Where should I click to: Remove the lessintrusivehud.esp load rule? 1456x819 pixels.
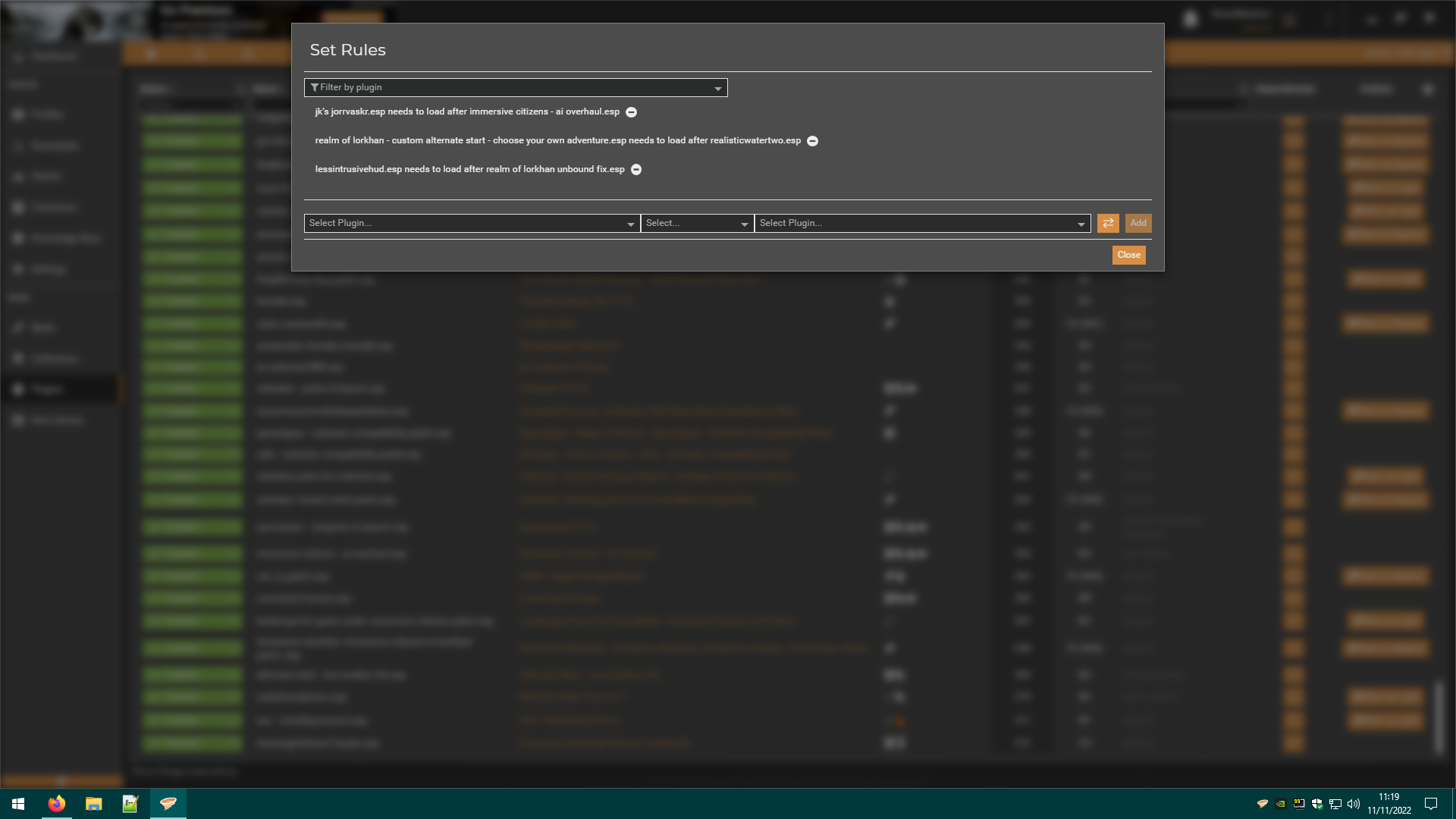tap(636, 170)
